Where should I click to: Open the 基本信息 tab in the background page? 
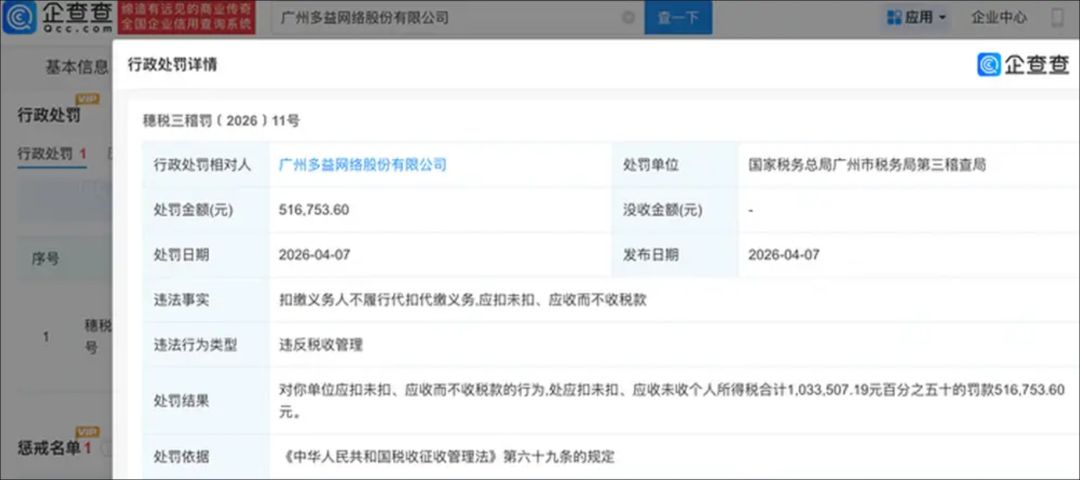pyautogui.click(x=76, y=67)
